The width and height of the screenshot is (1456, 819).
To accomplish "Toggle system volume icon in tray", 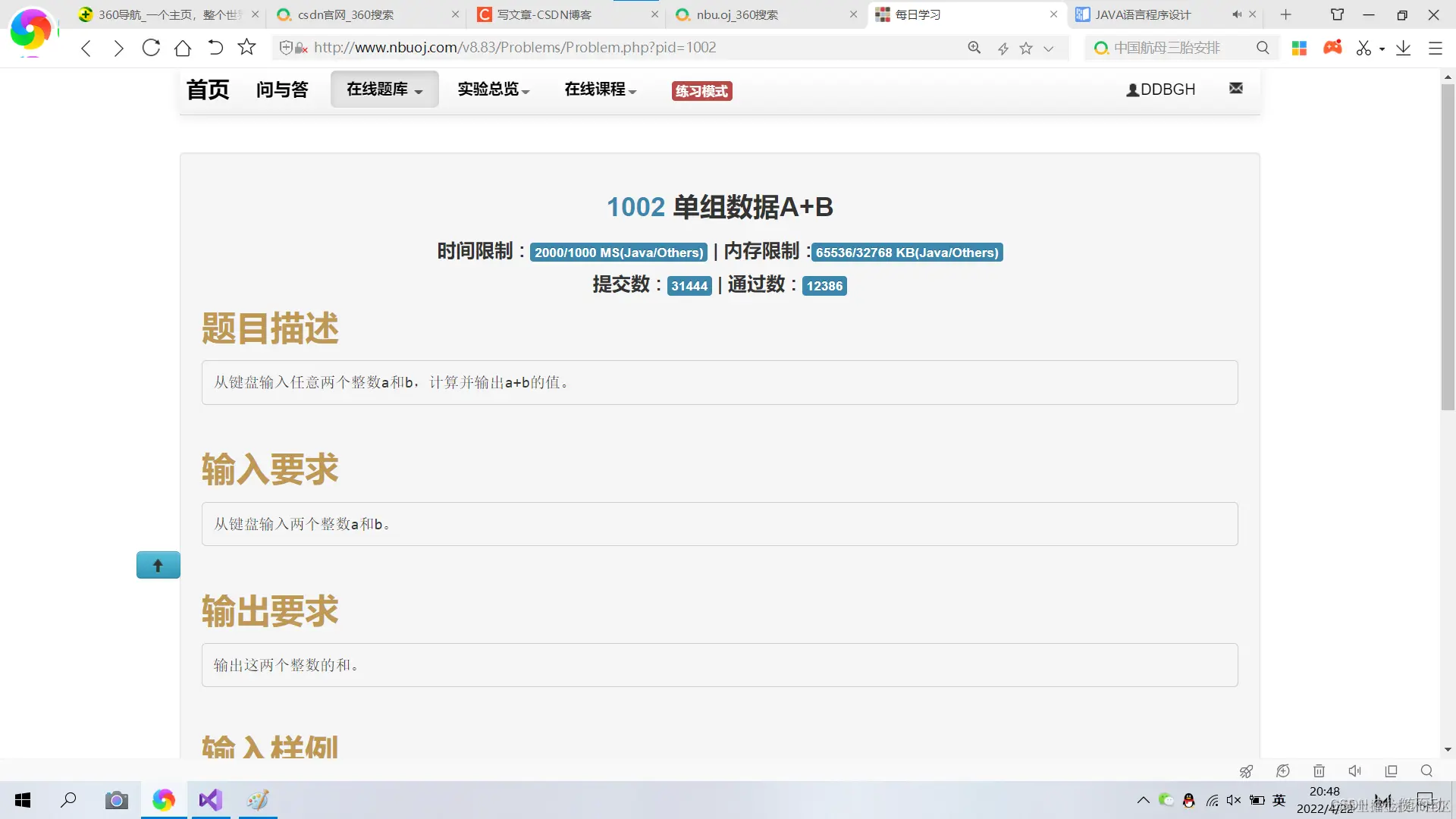I will click(x=1234, y=800).
